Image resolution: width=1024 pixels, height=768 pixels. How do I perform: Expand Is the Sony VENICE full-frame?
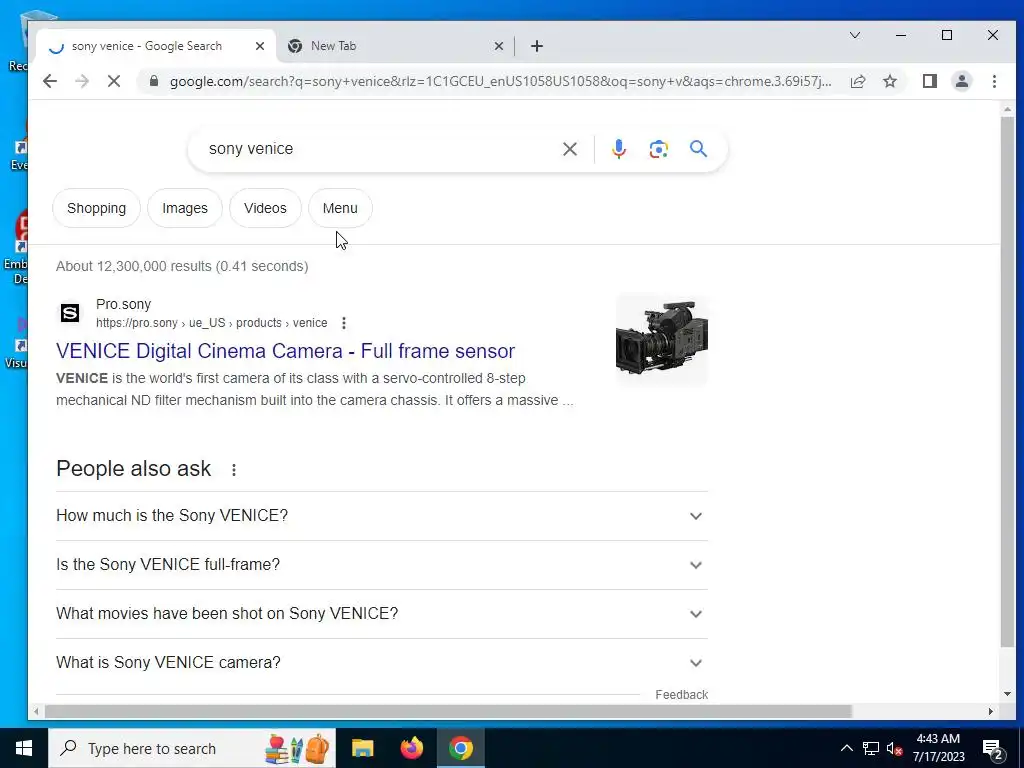click(382, 565)
